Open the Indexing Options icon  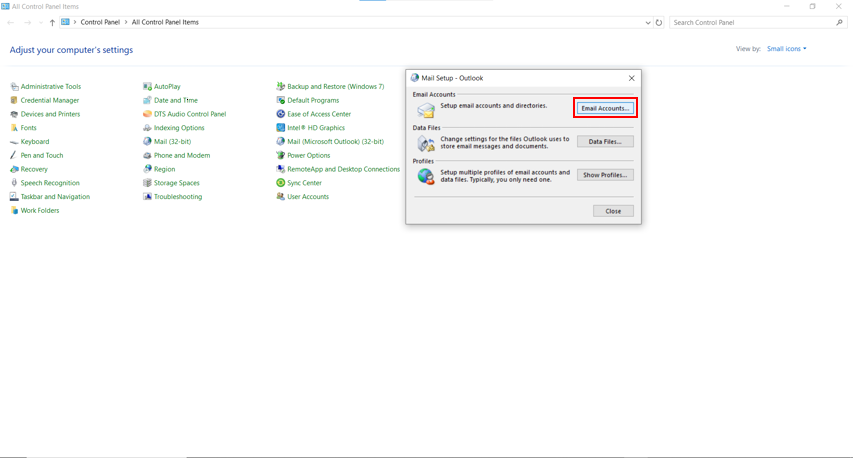coord(147,128)
